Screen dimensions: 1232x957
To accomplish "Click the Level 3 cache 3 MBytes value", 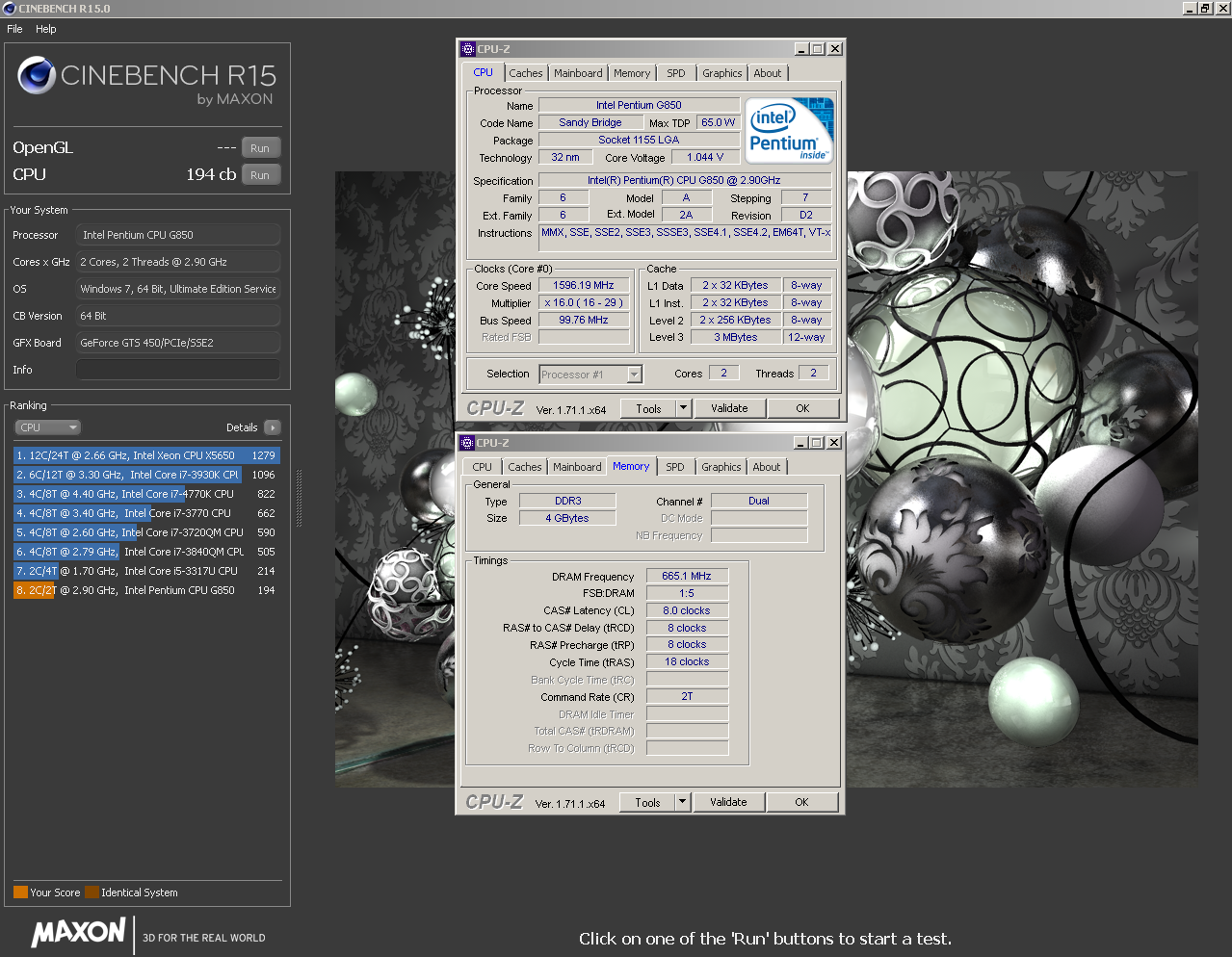I will coord(736,337).
